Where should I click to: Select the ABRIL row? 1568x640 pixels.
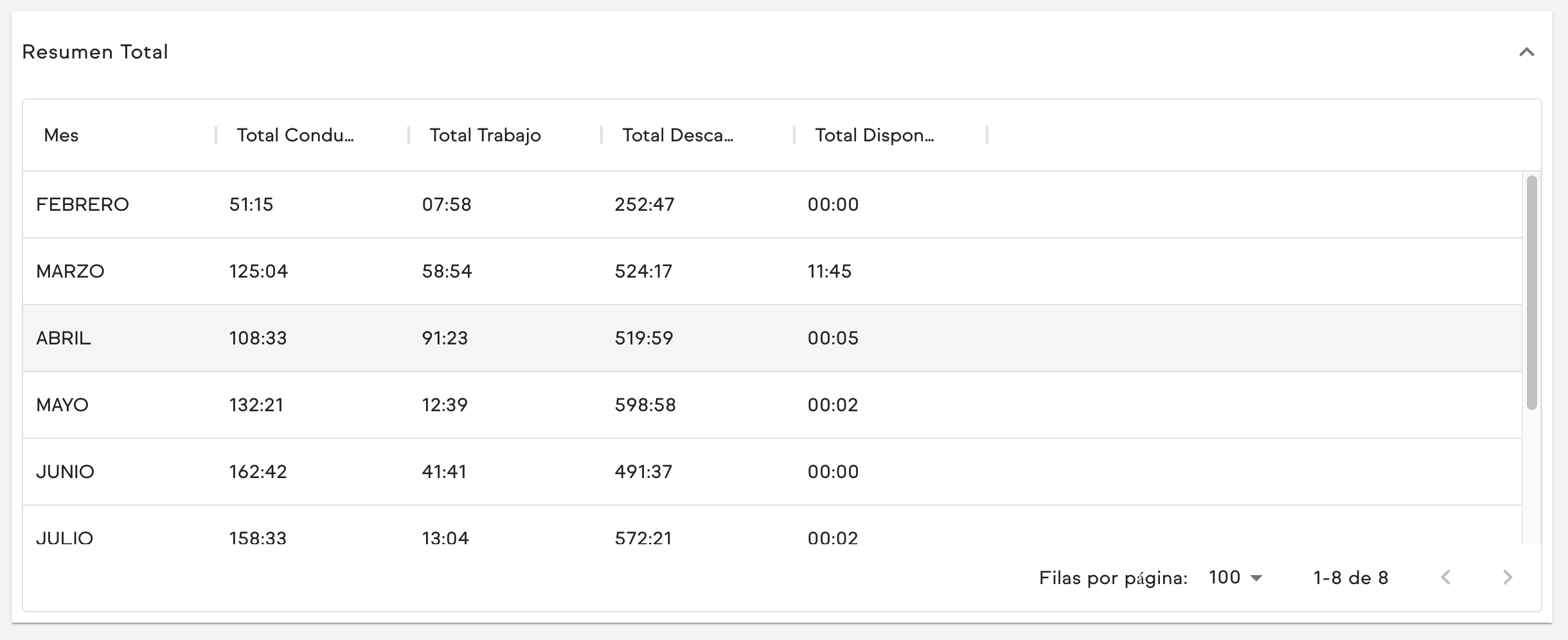click(64, 338)
